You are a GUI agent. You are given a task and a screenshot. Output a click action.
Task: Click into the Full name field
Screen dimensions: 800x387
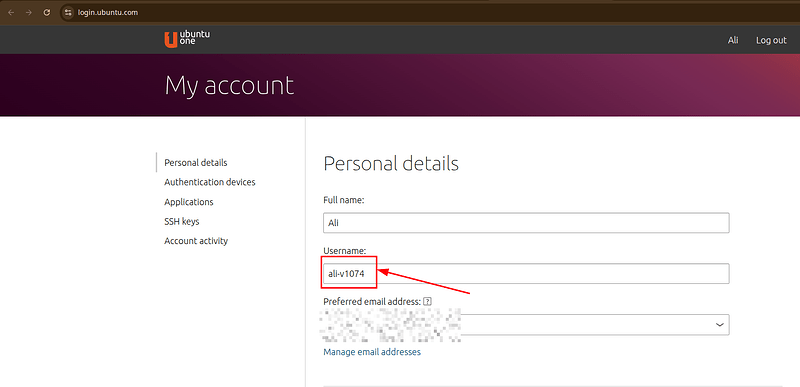point(526,223)
